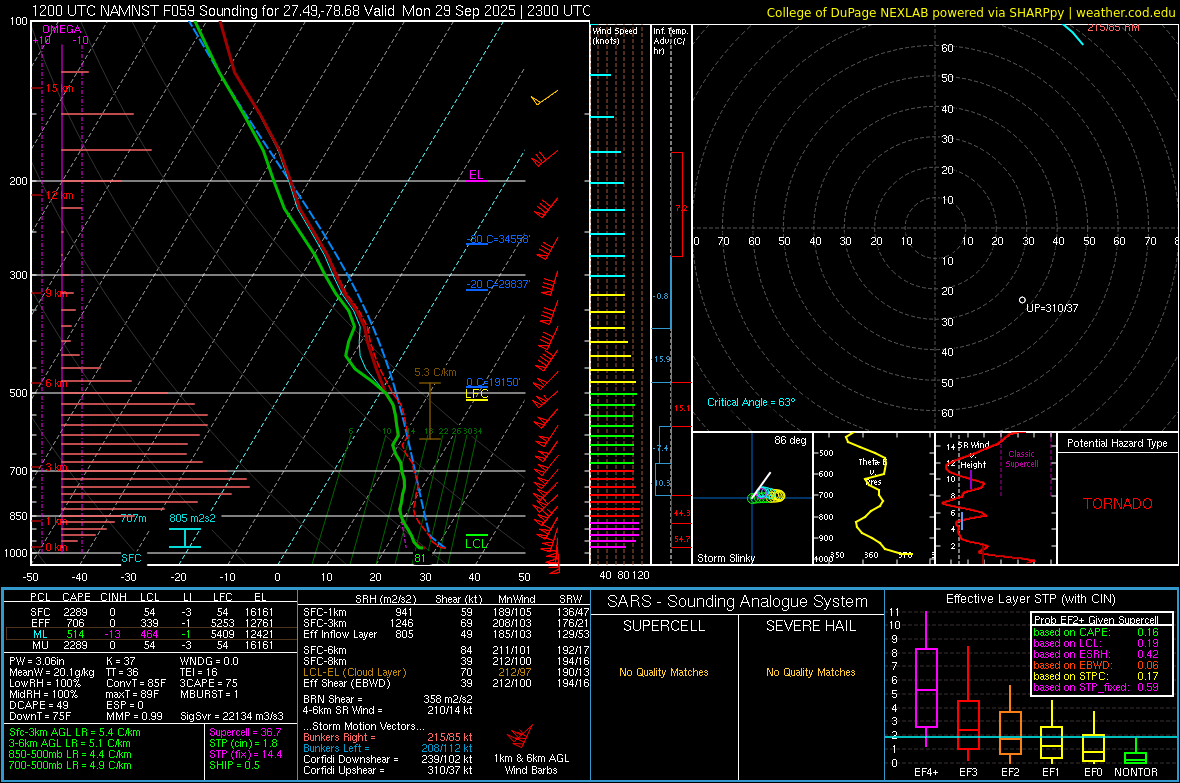Click the 12 km height marker
1180x783 pixels.
point(59,195)
